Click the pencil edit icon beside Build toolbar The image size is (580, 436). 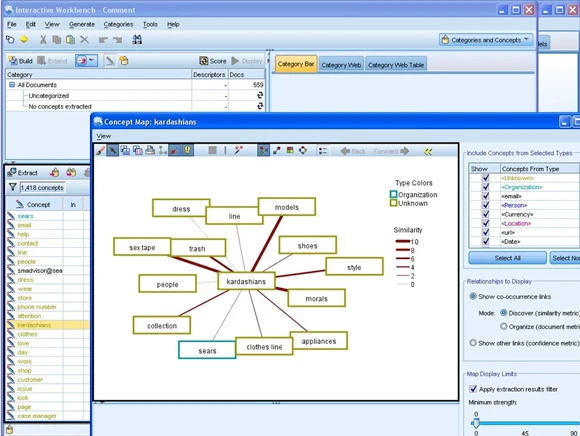point(110,61)
